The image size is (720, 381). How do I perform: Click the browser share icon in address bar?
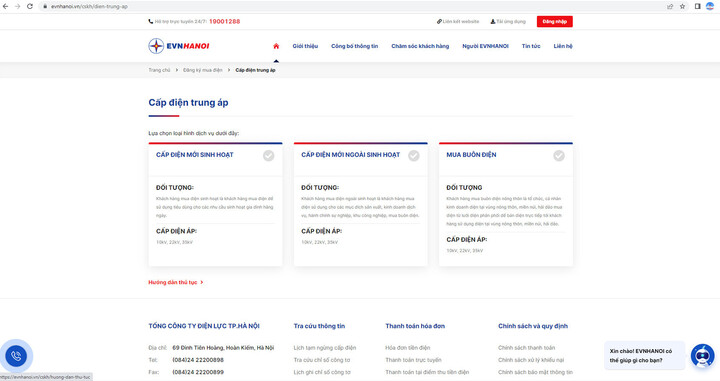[x=670, y=6]
